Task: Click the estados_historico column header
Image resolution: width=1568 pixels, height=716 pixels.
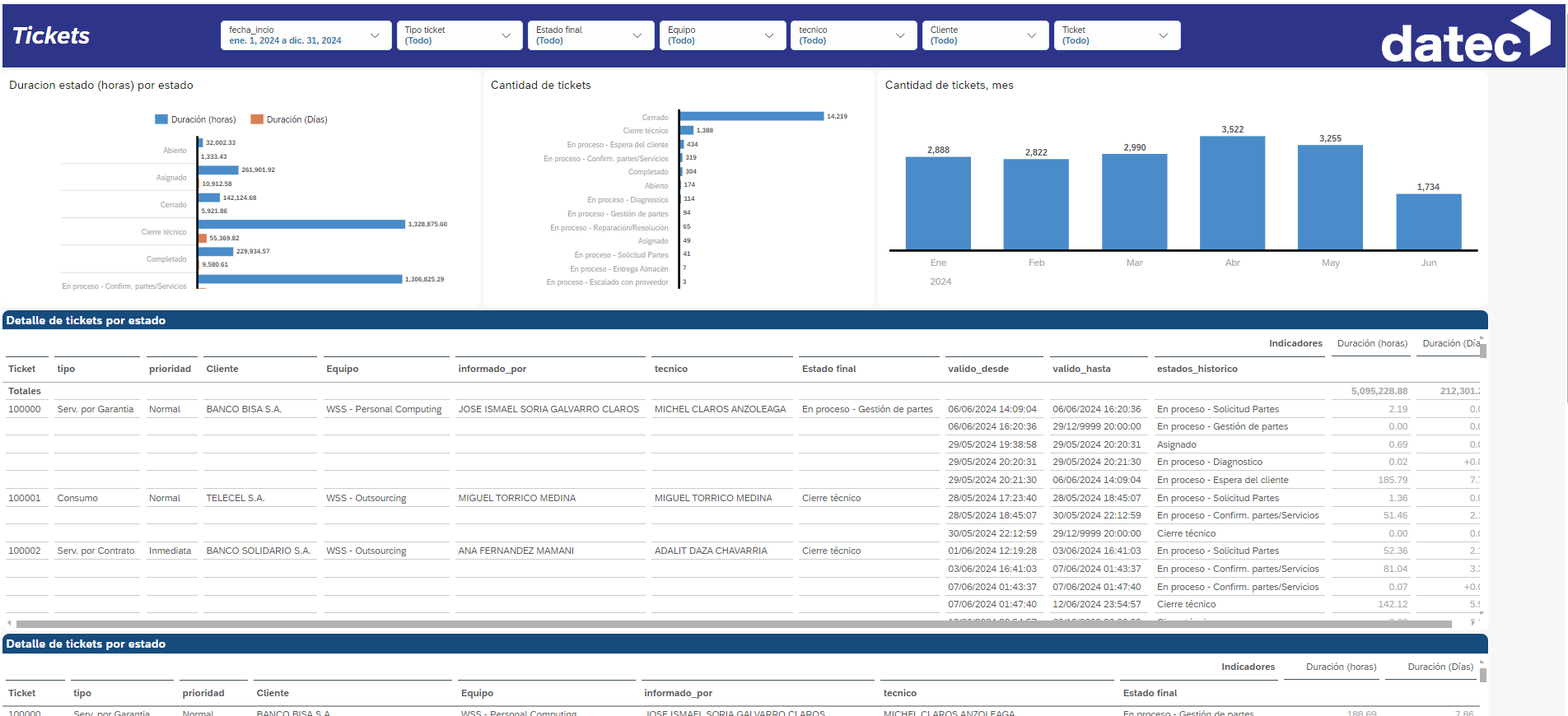Action: click(1197, 369)
